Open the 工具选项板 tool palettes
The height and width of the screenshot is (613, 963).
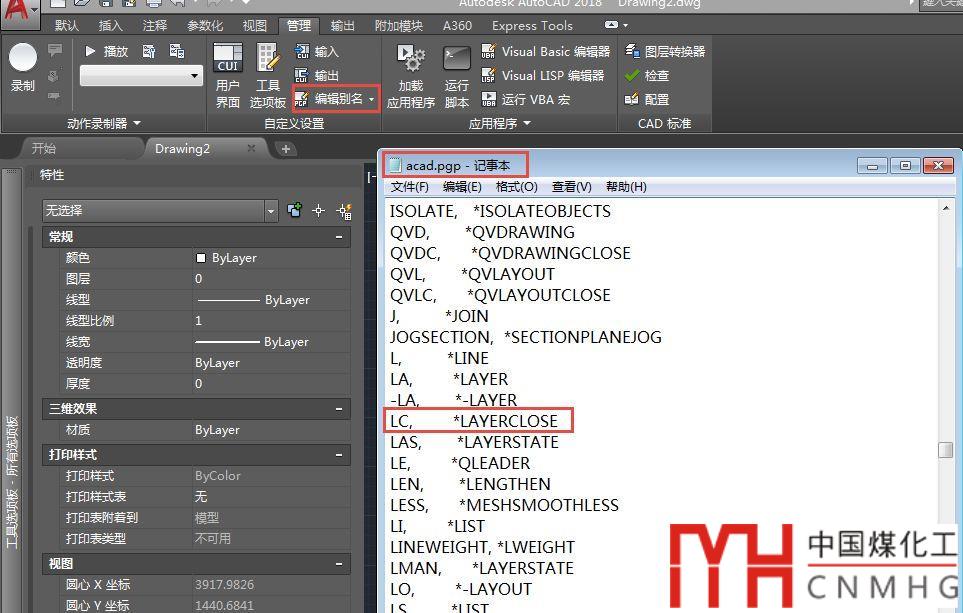268,74
